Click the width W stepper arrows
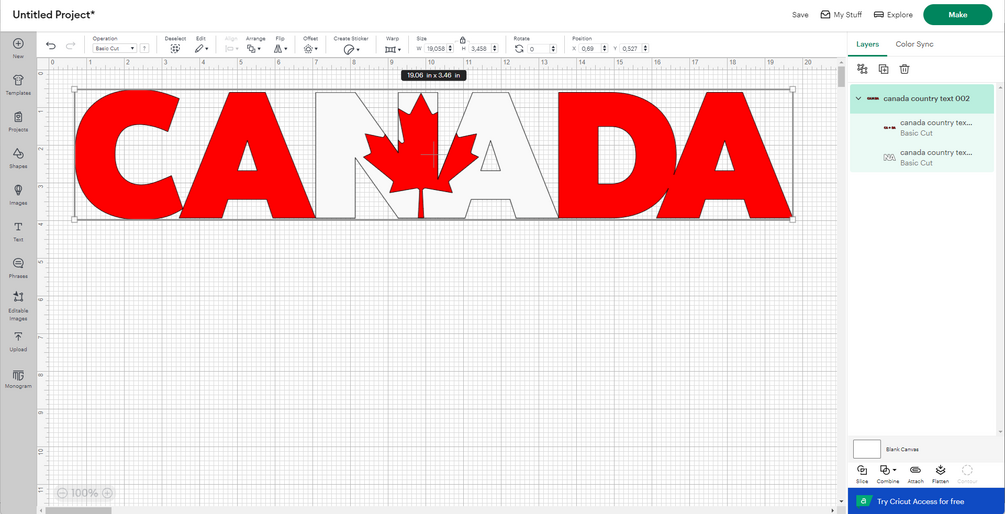The width and height of the screenshot is (1005, 514). click(450, 49)
